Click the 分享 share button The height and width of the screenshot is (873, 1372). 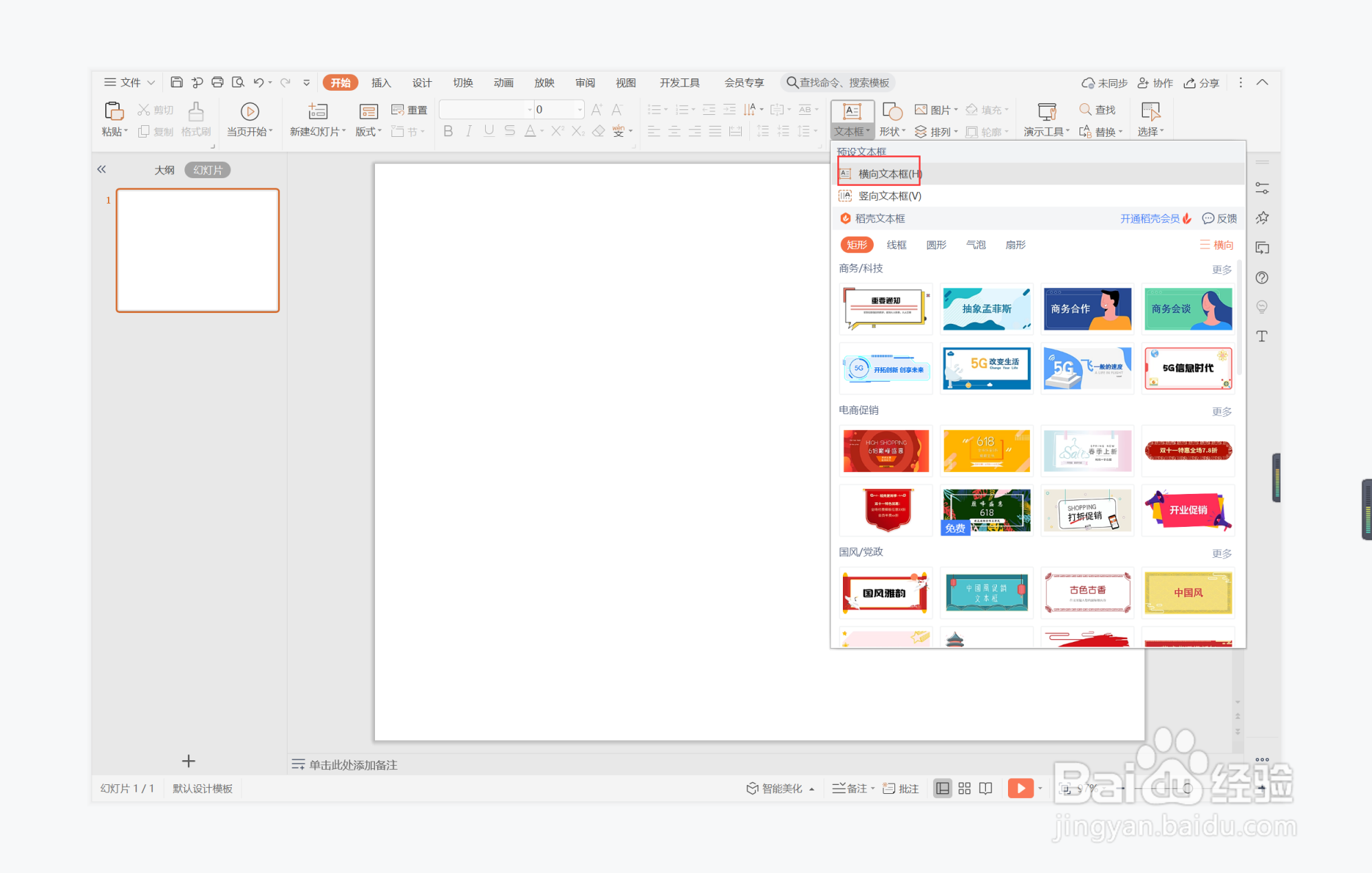[x=1201, y=83]
